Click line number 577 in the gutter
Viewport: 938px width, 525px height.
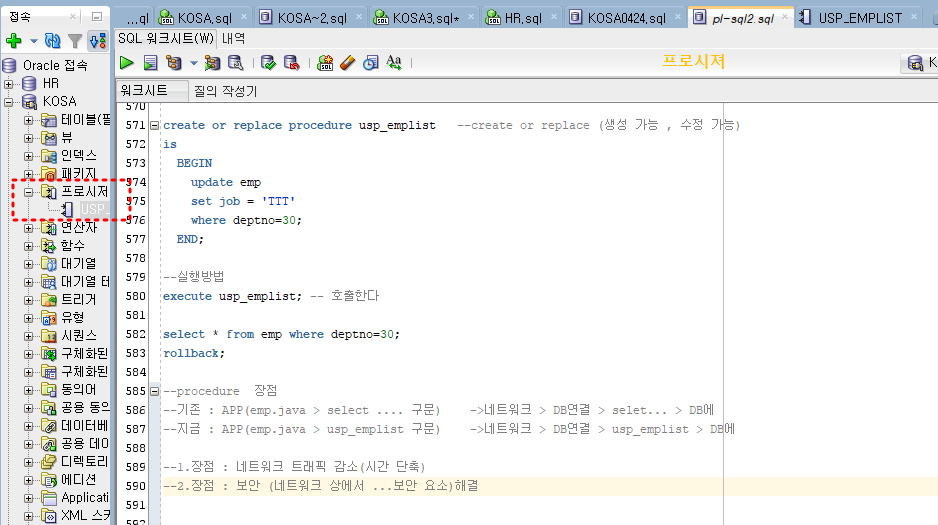click(x=136, y=239)
